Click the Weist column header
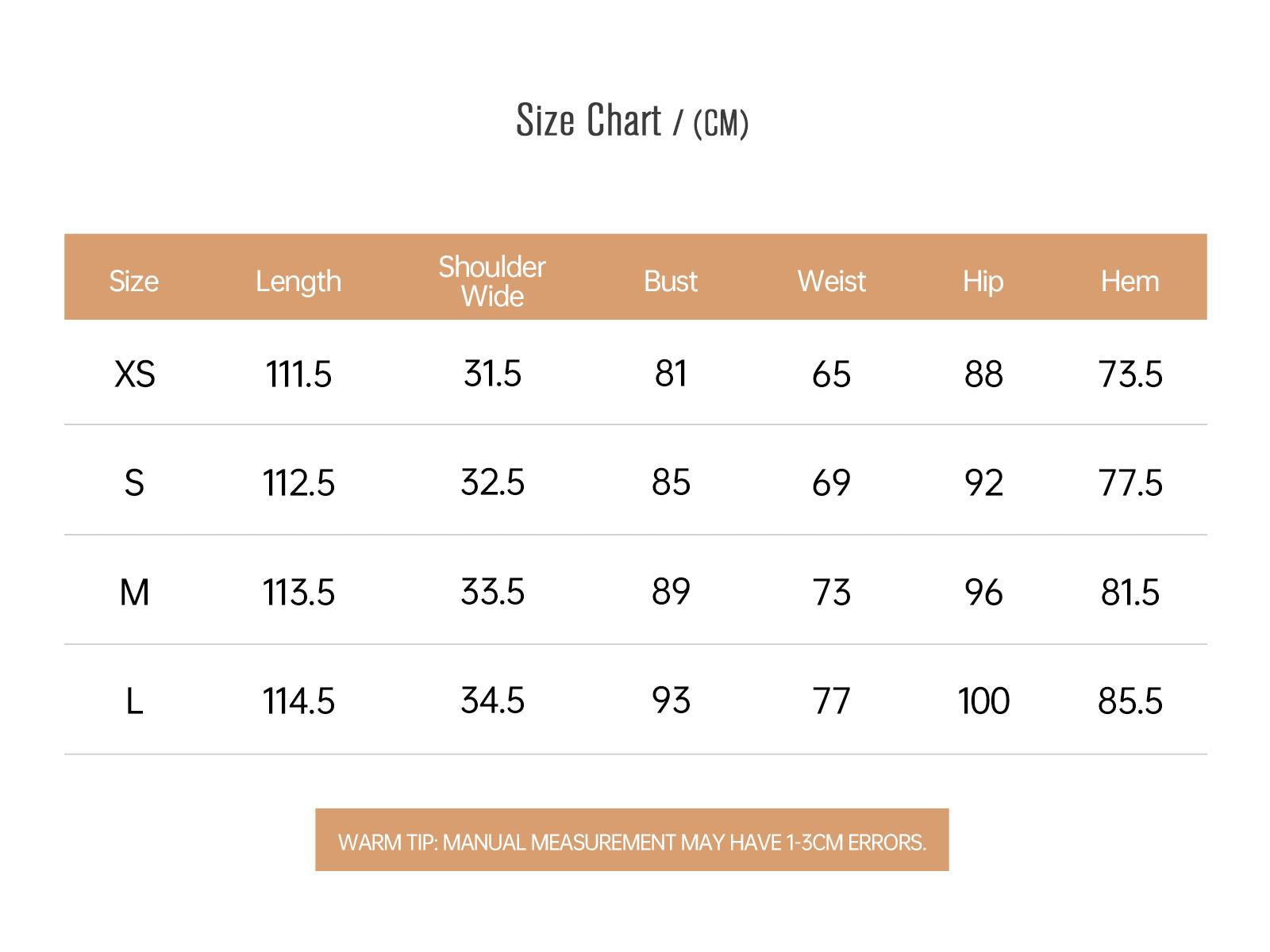1270x952 pixels. tap(831, 282)
